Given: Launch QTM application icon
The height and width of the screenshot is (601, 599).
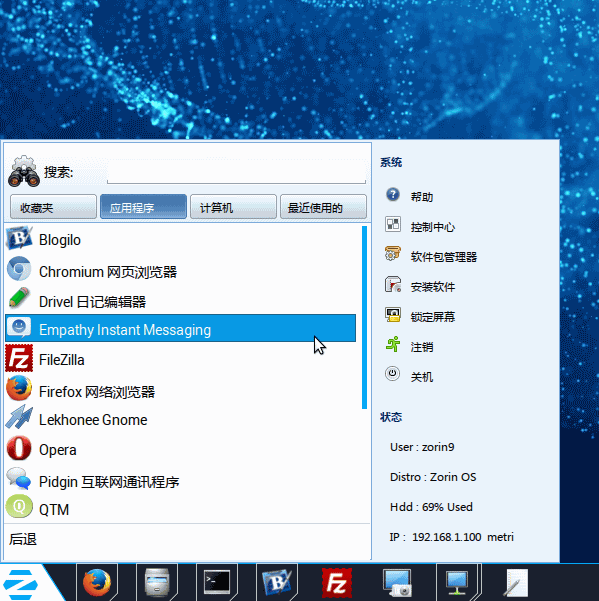Looking at the screenshot, I should click(x=19, y=507).
